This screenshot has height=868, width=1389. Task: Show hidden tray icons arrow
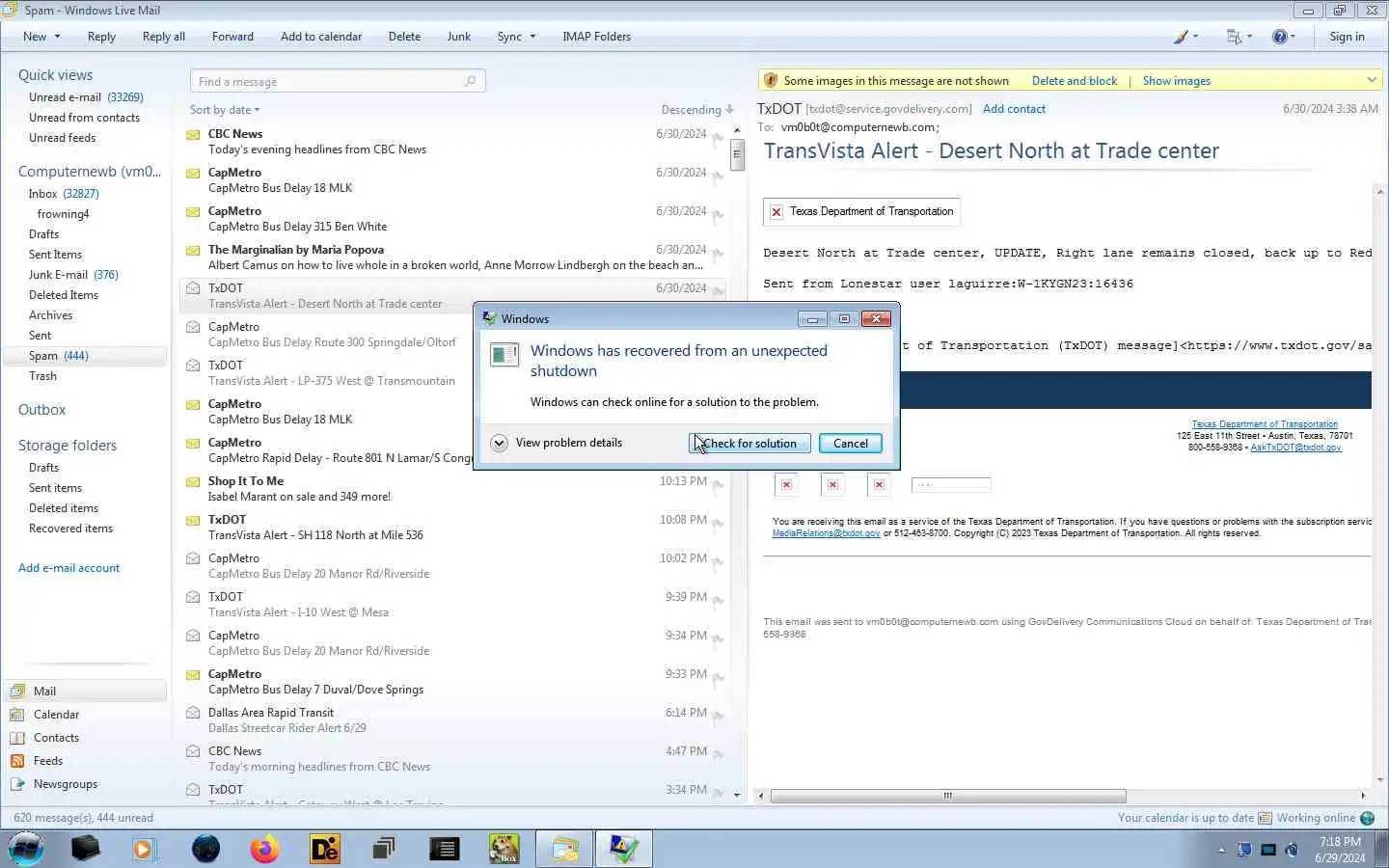point(1221,851)
